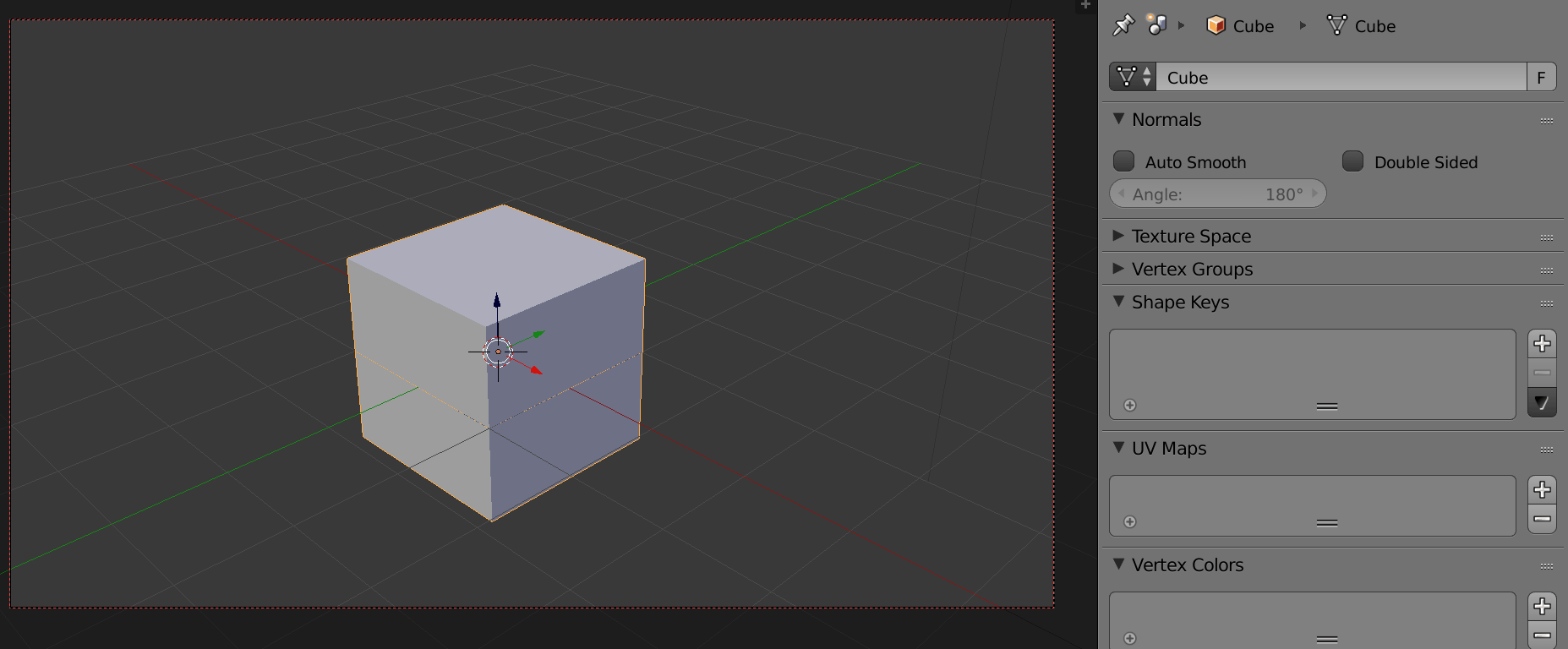Decrease Angle with left arrow
Viewport: 1568px width, 649px height.
[x=1121, y=194]
